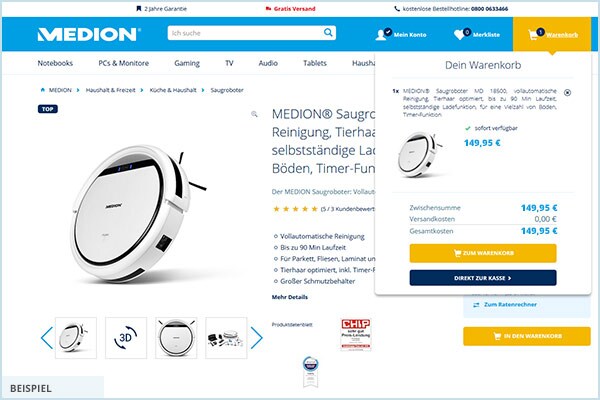Click the Zum Warenkorb button

[483, 253]
